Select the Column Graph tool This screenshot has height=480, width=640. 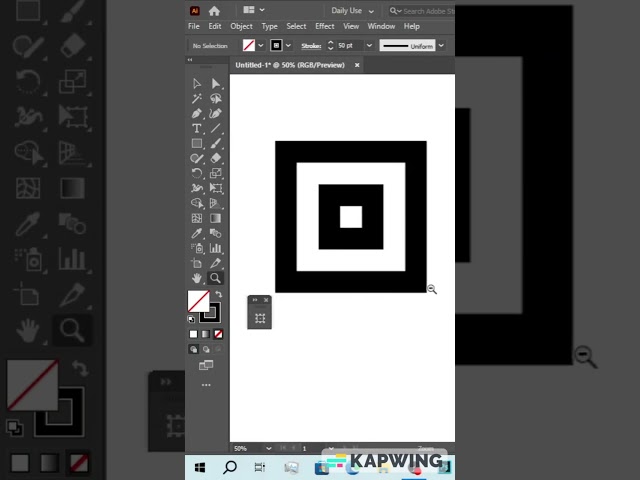[216, 248]
